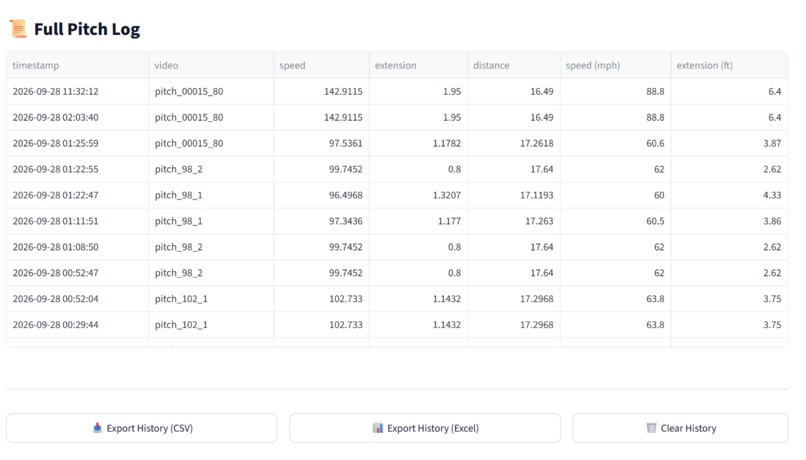Click timestamp 2026-09-28 02:03:40

click(56, 117)
